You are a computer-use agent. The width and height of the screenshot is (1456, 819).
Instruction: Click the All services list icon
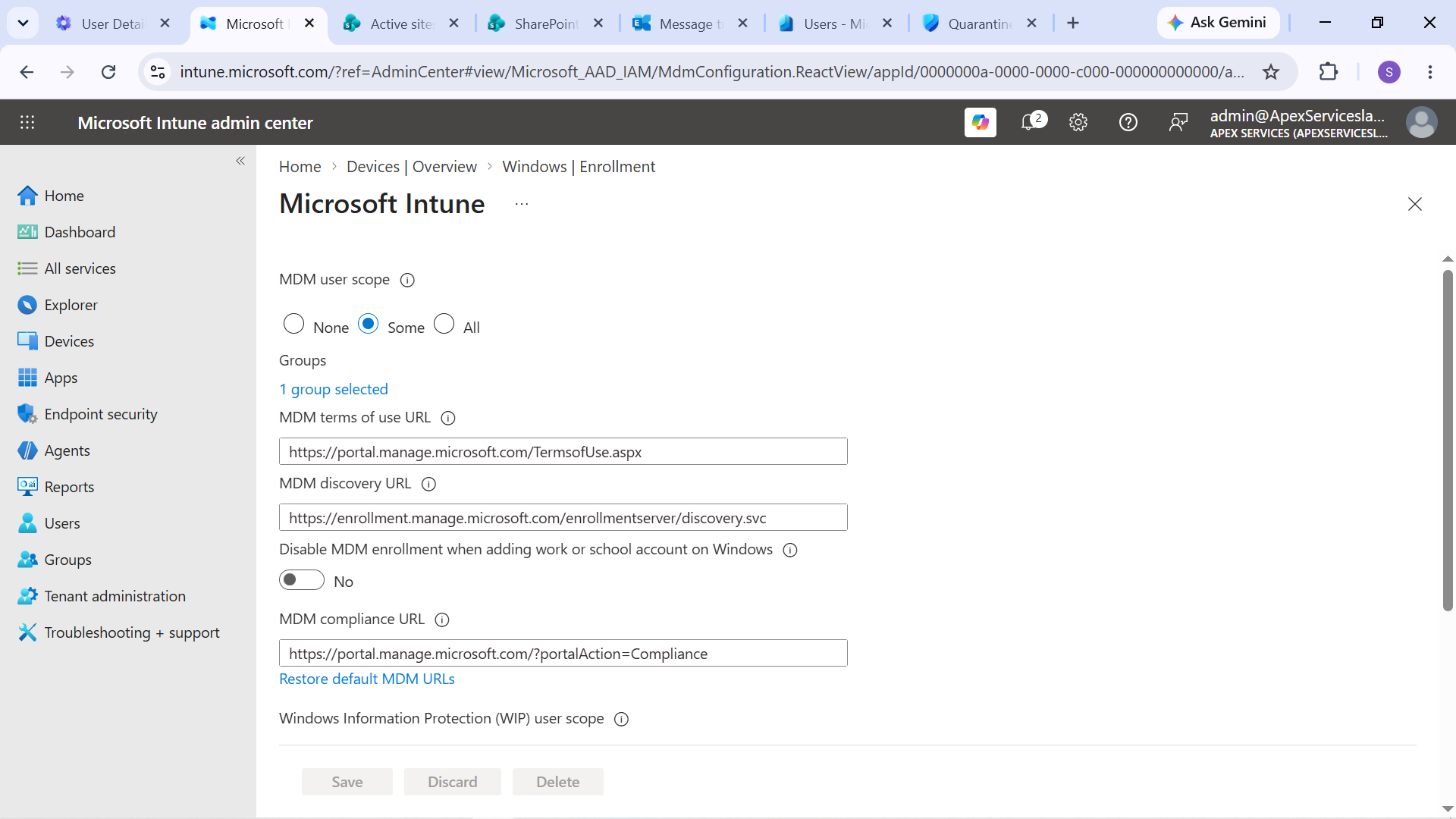coord(27,268)
